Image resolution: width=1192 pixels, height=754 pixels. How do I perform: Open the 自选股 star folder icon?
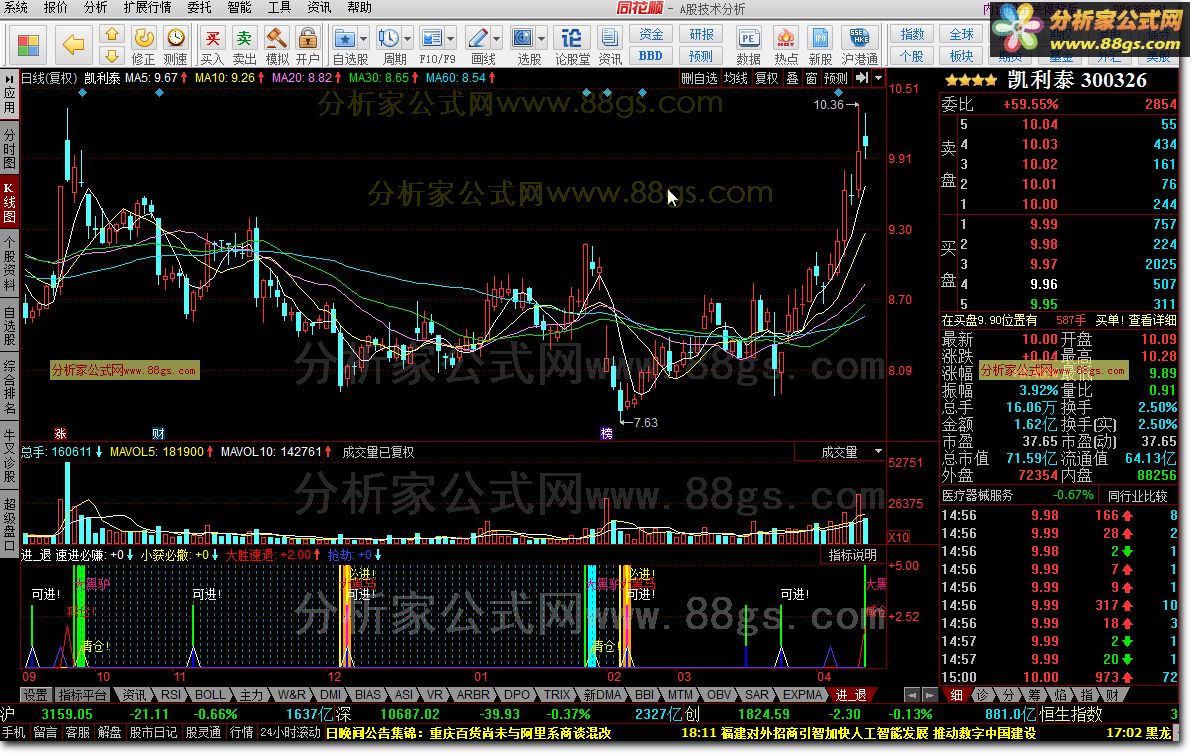(345, 37)
